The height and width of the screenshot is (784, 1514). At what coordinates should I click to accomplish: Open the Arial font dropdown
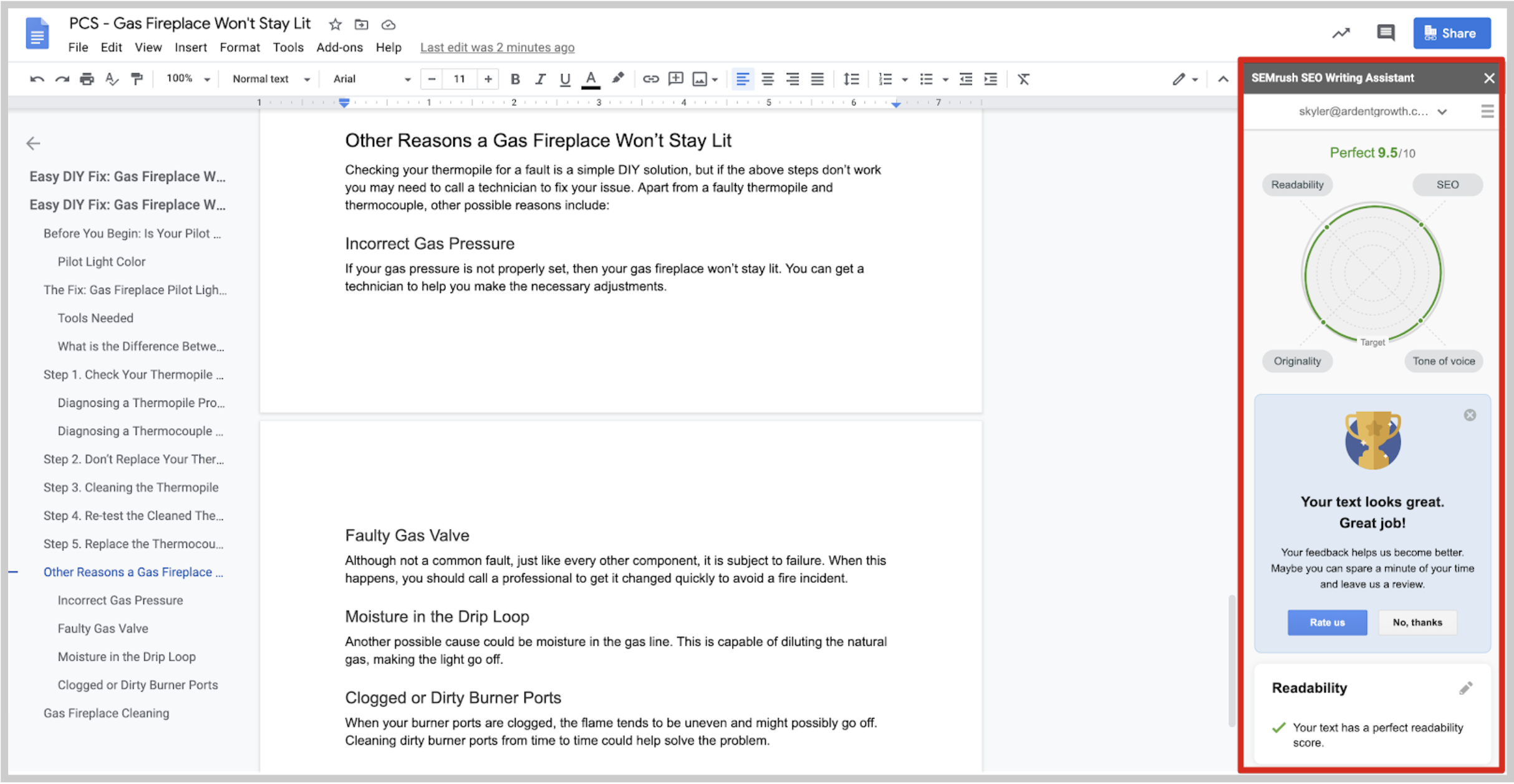[372, 79]
